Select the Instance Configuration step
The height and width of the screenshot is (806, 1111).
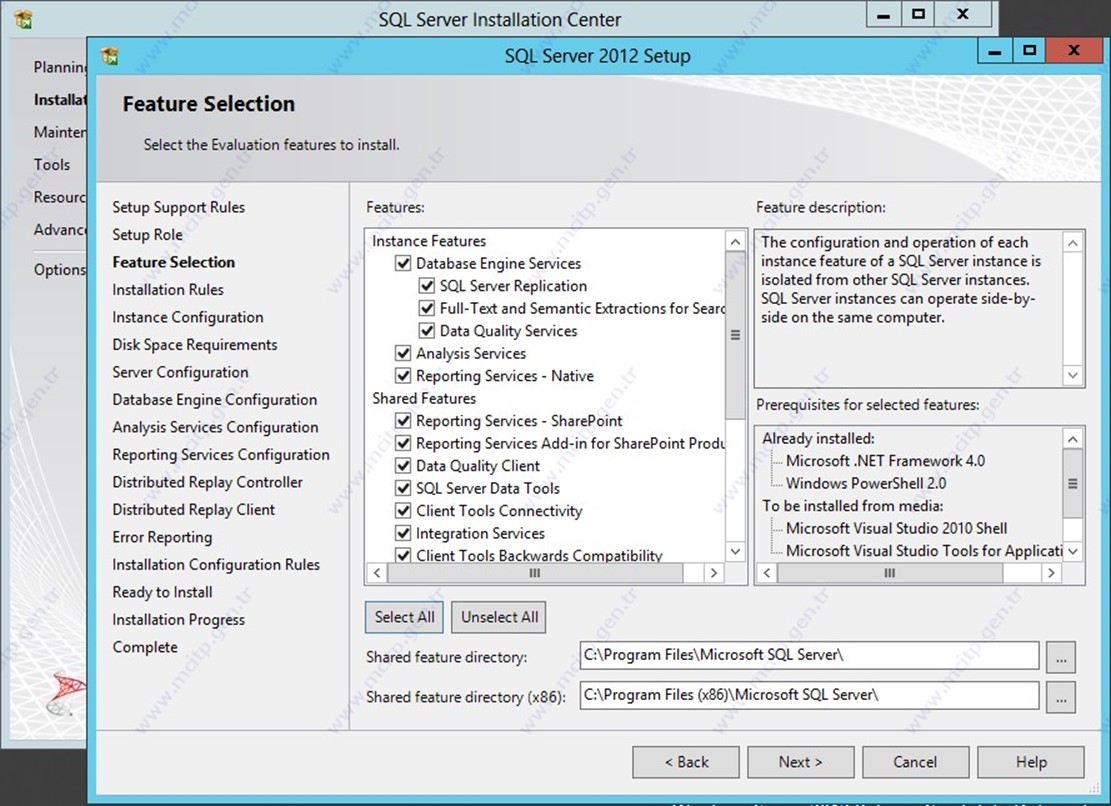click(x=188, y=317)
